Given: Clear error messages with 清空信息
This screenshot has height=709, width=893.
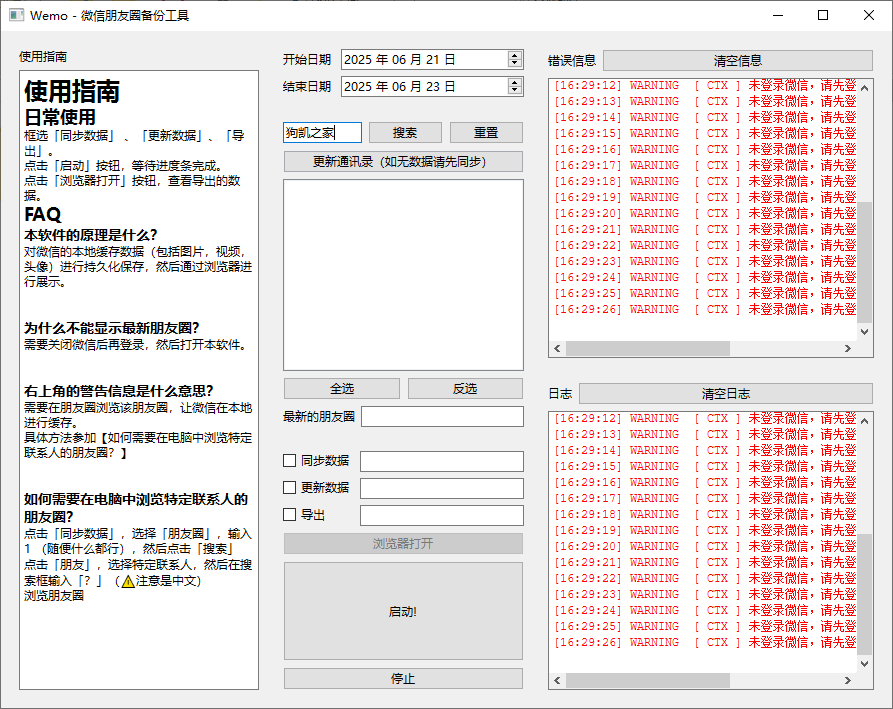Looking at the screenshot, I should (x=737, y=60).
